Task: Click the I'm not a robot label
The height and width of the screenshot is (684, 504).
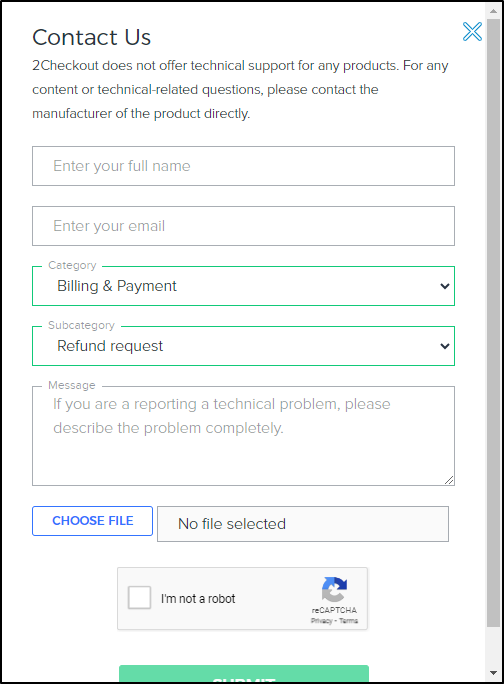Action: pos(198,598)
